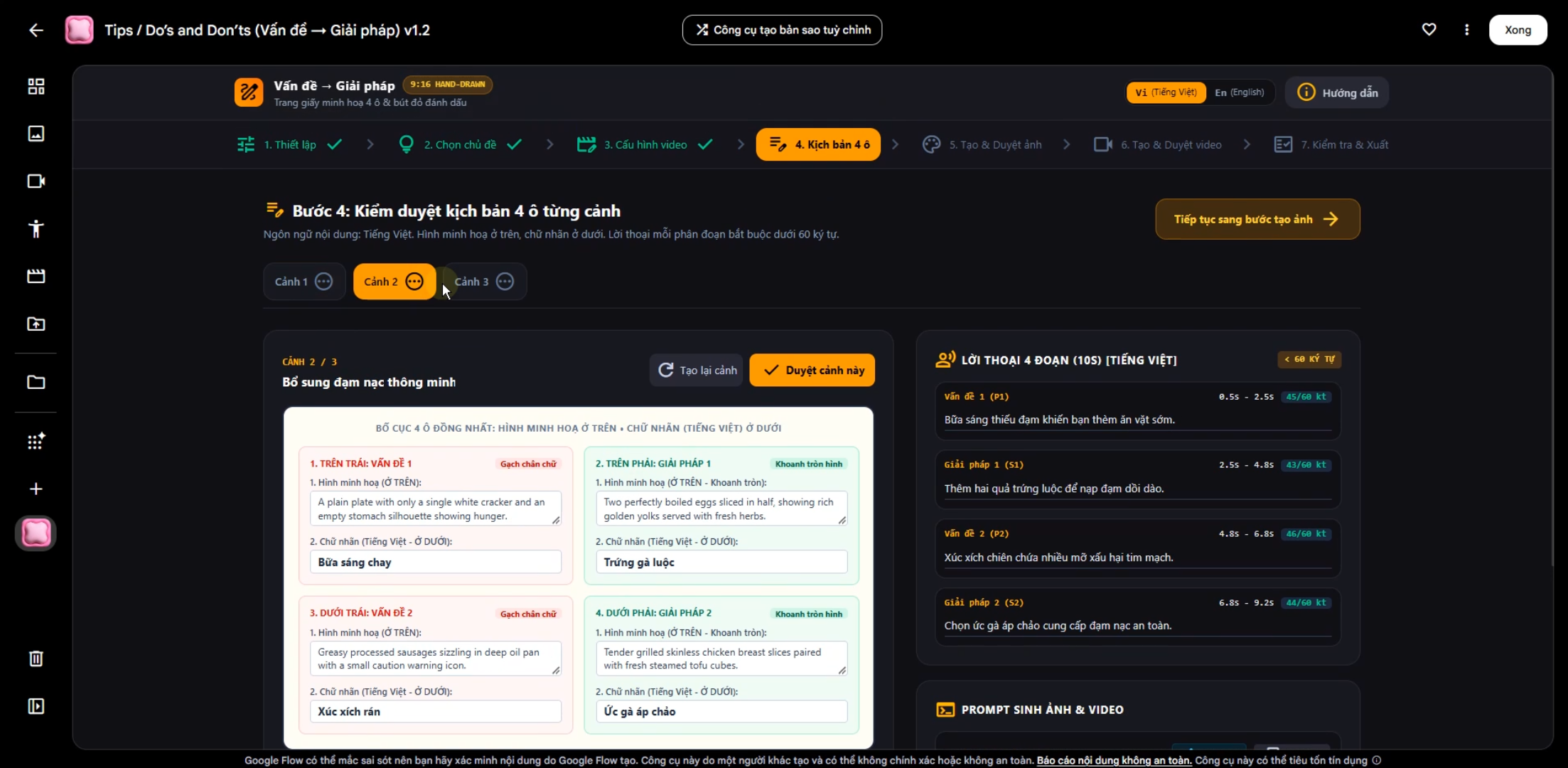Edit the Bữa sáng chay label field

tap(436, 562)
